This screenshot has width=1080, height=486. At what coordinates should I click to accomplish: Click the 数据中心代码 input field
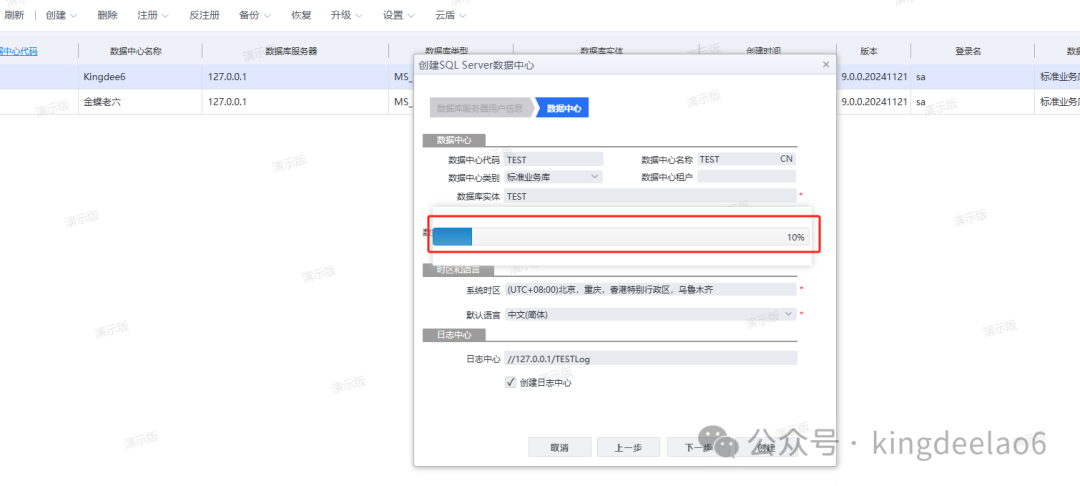pyautogui.click(x=553, y=159)
